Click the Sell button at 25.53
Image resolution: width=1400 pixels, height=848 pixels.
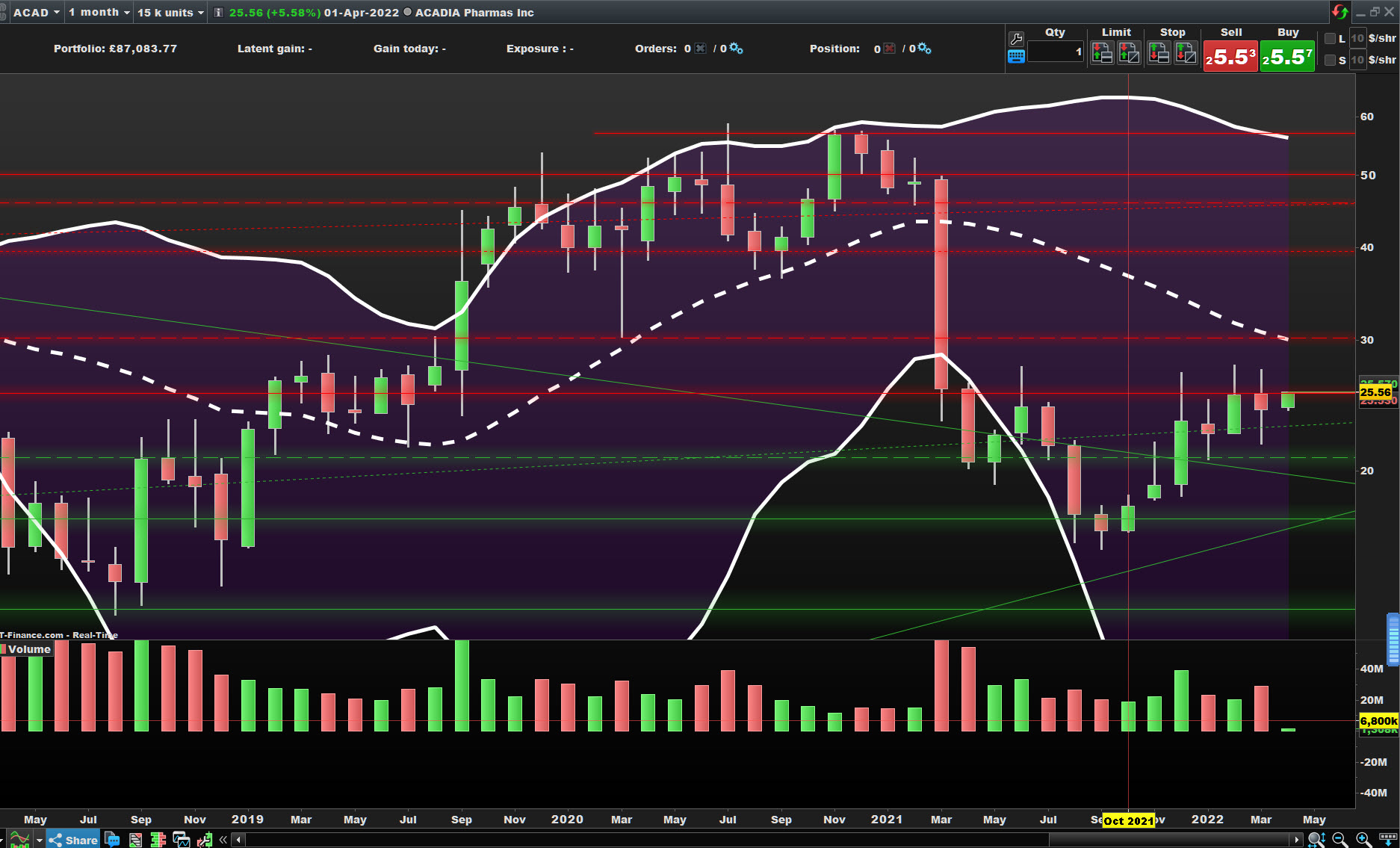click(x=1230, y=57)
